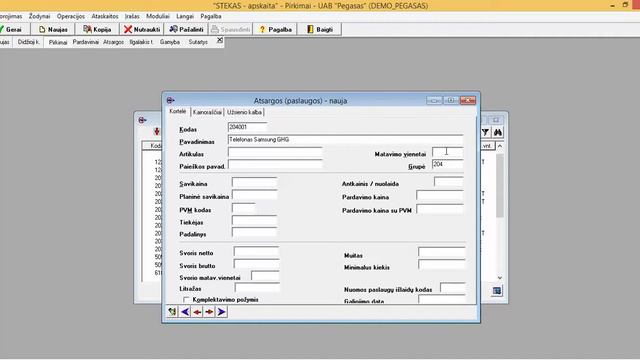Click the Matavimo vienetai input field

pyautogui.click(x=448, y=152)
